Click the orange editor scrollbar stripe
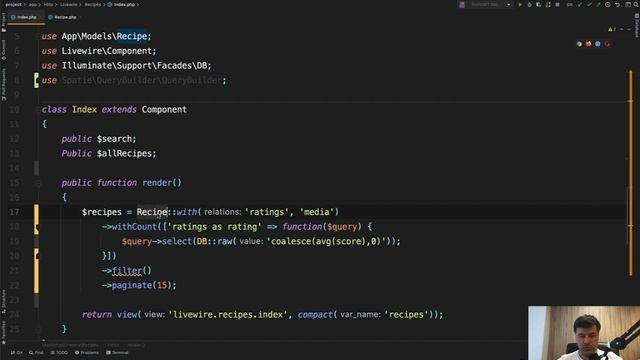This screenshot has width=640, height=360. click(631, 173)
